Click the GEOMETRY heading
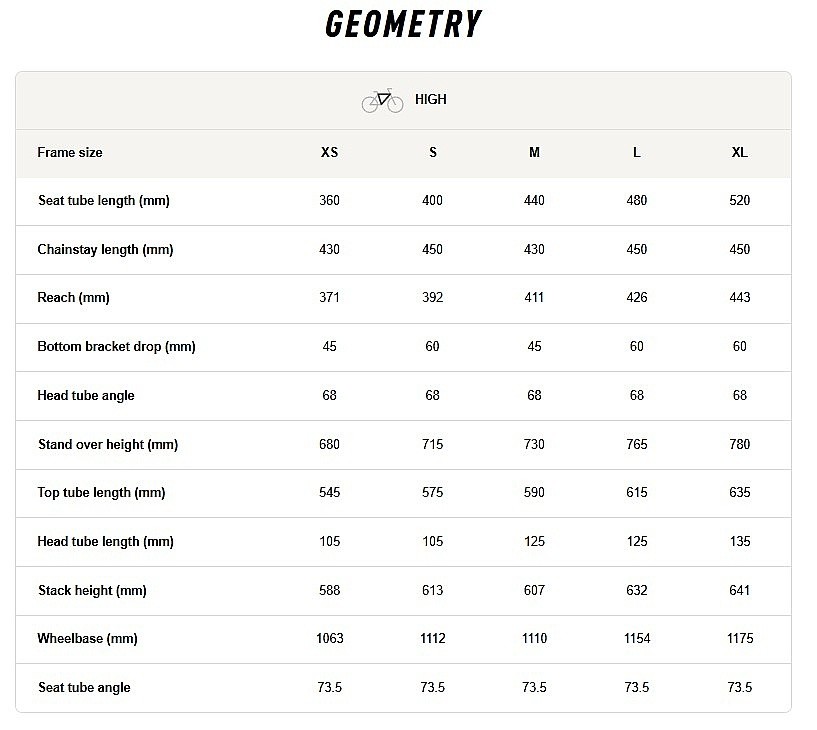This screenshot has width=817, height=730. click(x=403, y=24)
